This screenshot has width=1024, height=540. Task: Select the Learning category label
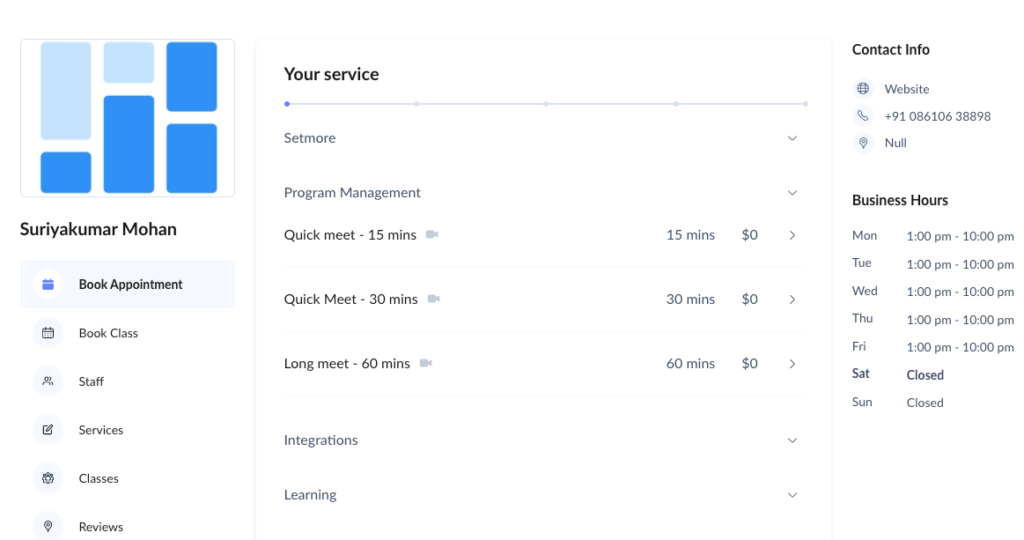(x=310, y=495)
